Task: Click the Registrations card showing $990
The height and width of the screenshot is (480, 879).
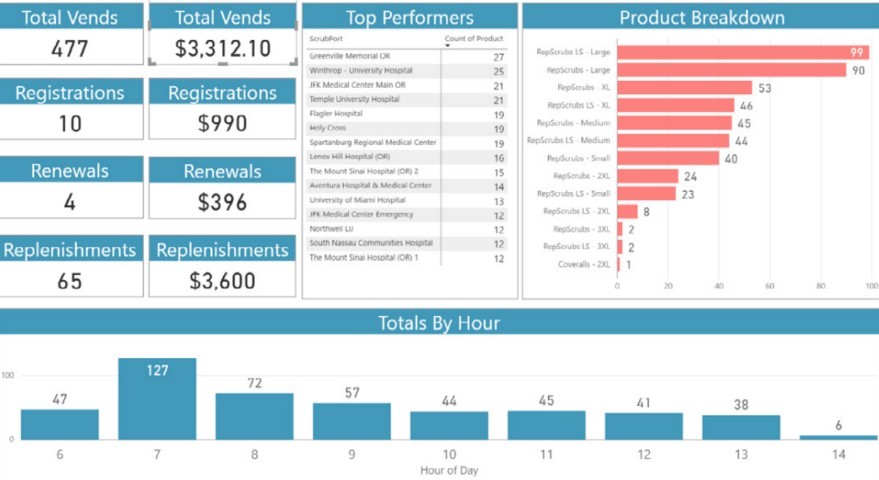Action: pos(222,123)
